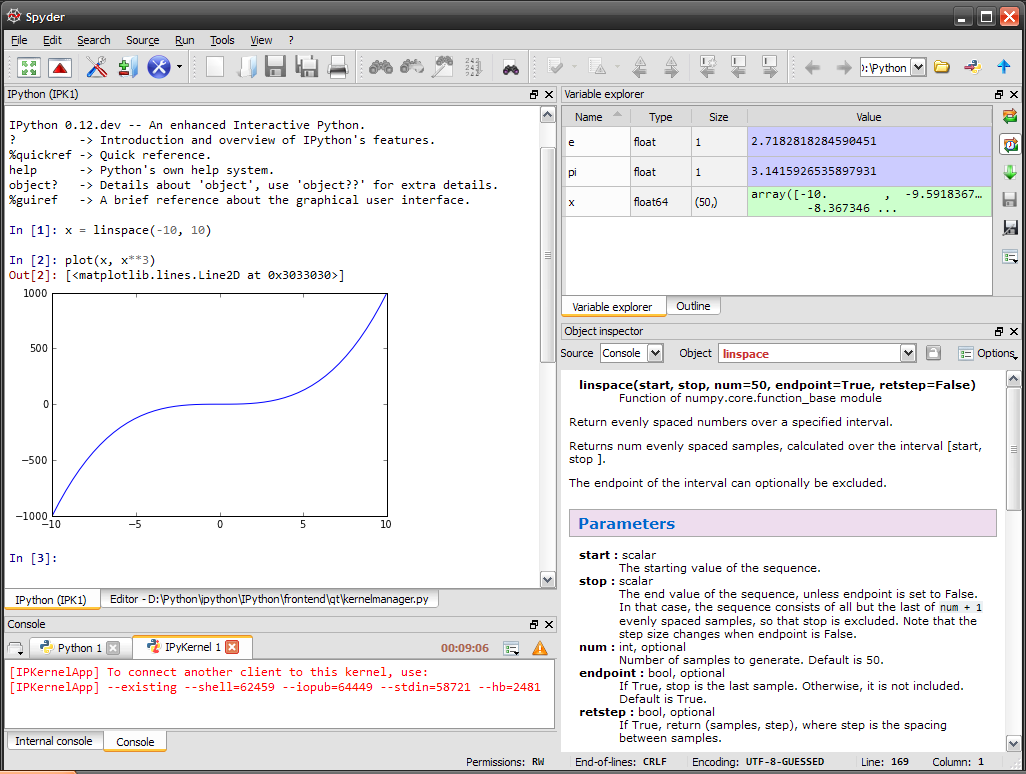Save Variable explorer data with the disk icon
The height and width of the screenshot is (774, 1026).
click(x=1010, y=199)
